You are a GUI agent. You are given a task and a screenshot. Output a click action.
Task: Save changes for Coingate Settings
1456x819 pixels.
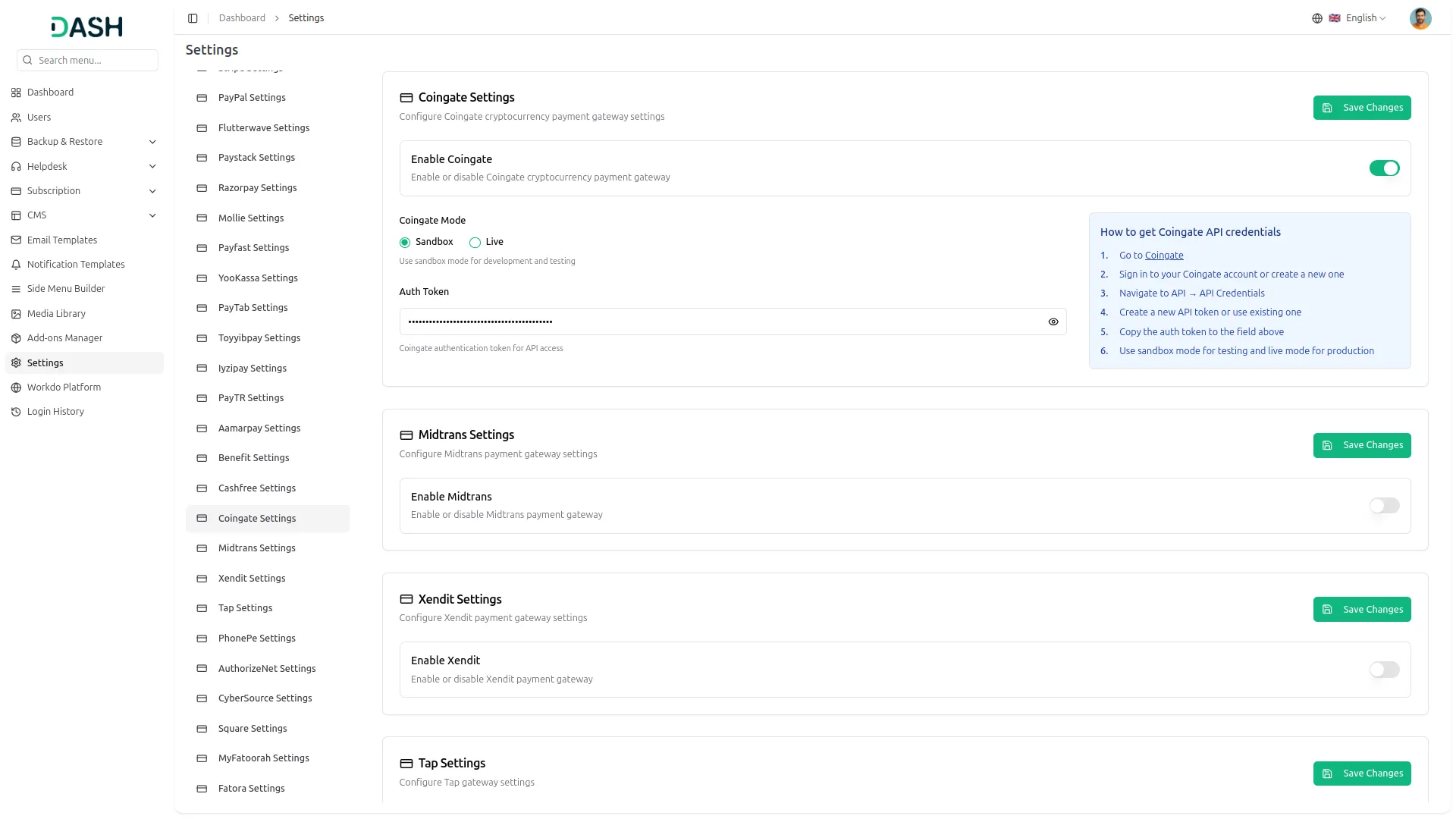1362,108
